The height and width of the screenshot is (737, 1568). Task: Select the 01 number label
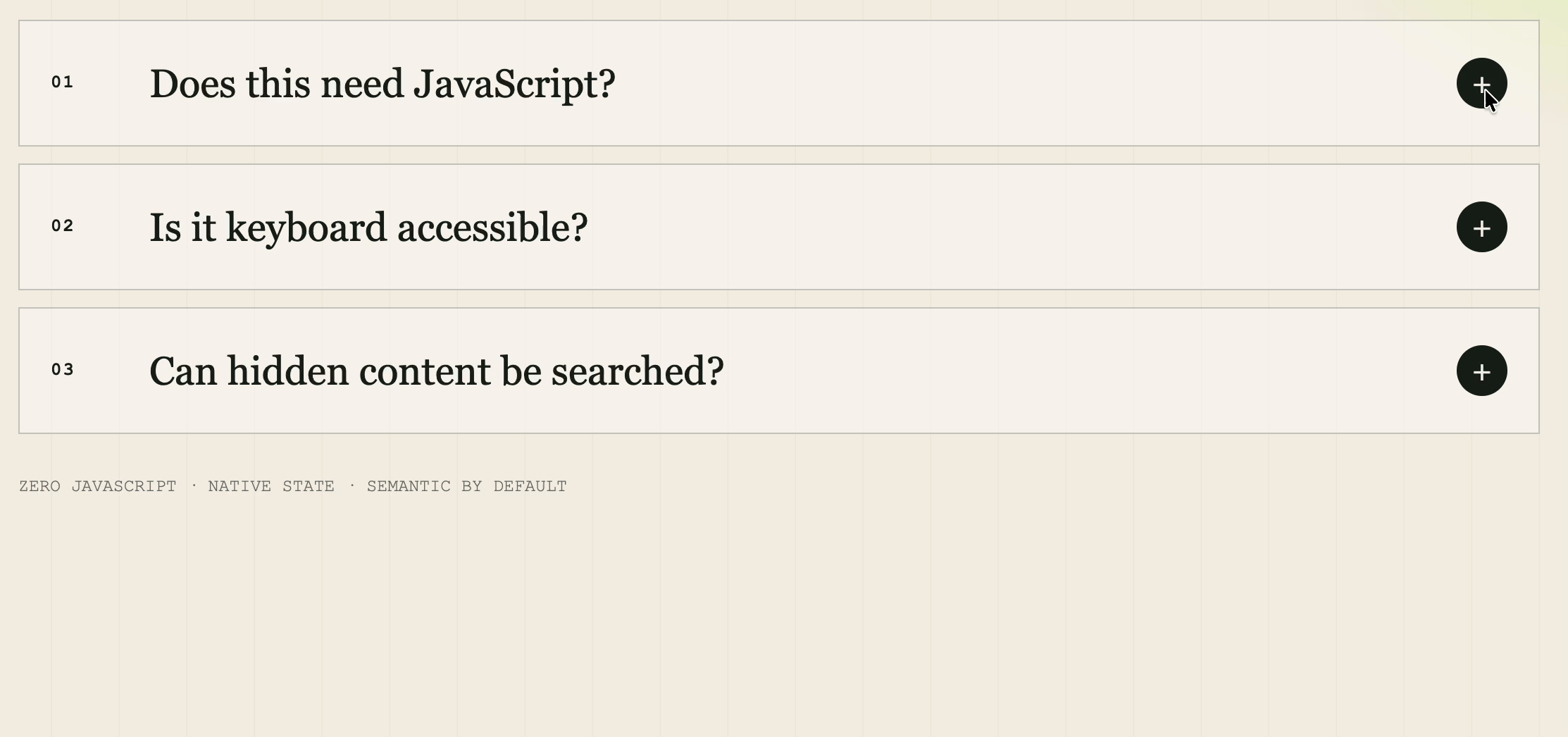tap(63, 82)
